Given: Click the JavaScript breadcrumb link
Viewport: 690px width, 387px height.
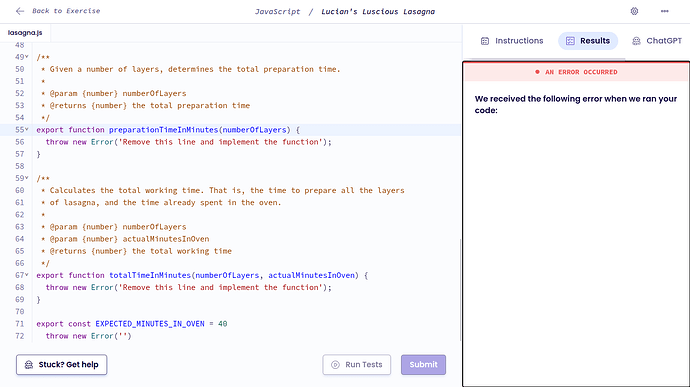Looking at the screenshot, I should coord(278,11).
